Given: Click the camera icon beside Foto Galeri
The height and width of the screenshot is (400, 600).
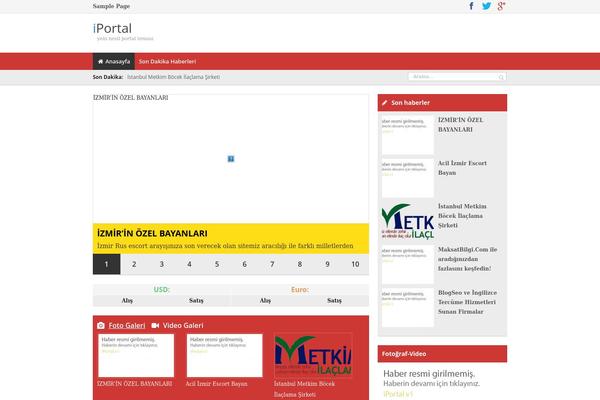Looking at the screenshot, I should pos(101,325).
